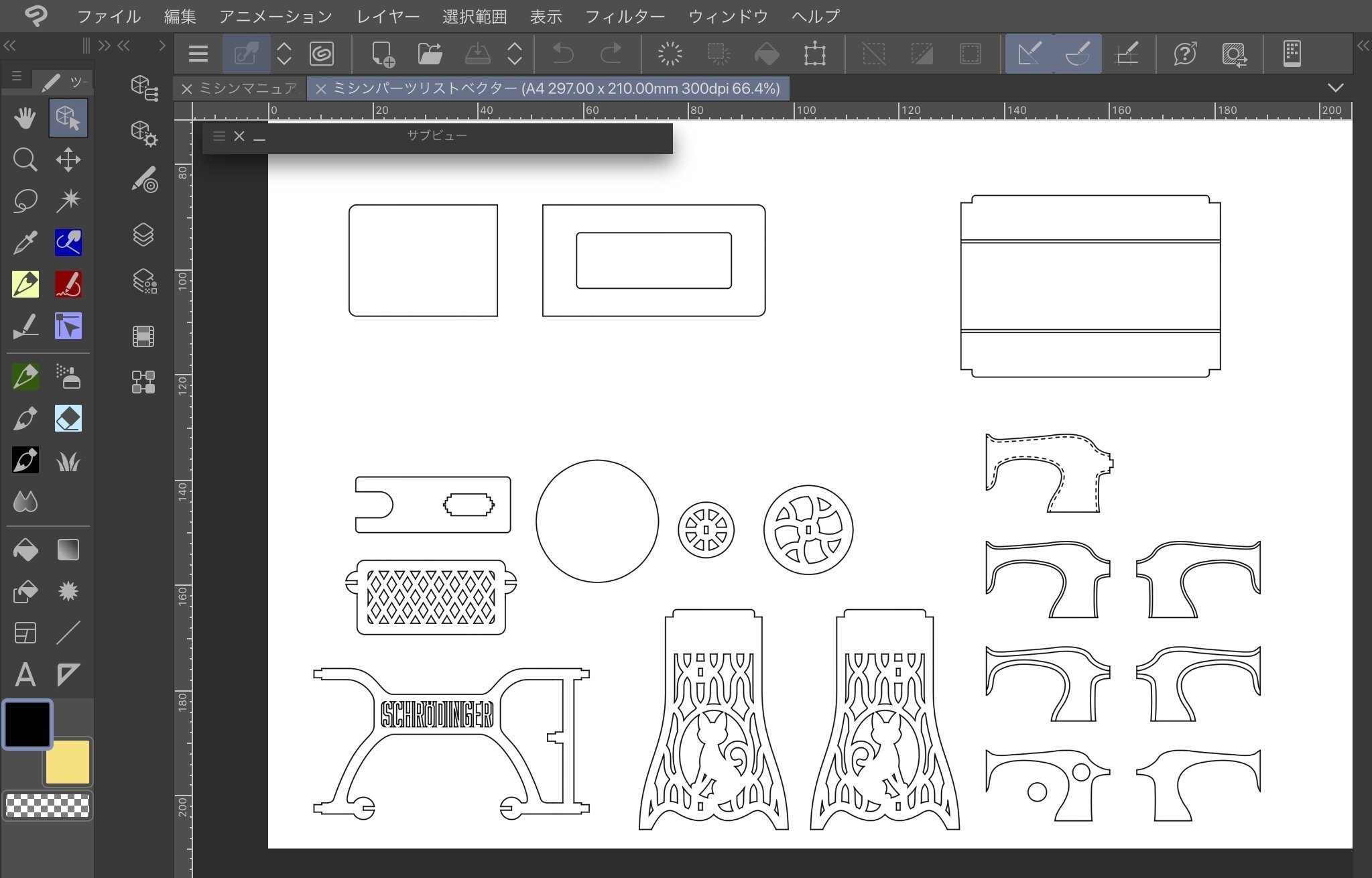
Task: Select the yellow sub color swatch
Action: click(x=68, y=761)
